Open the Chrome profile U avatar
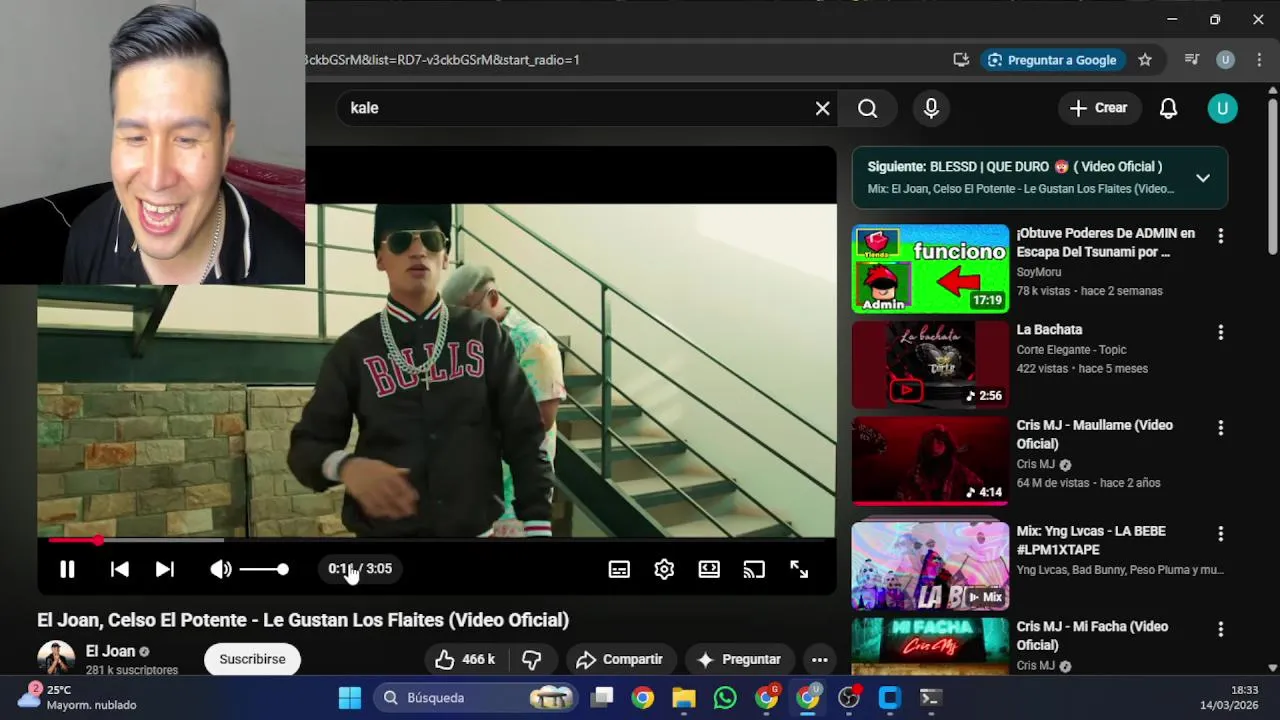This screenshot has height=720, width=1280. [1225, 60]
